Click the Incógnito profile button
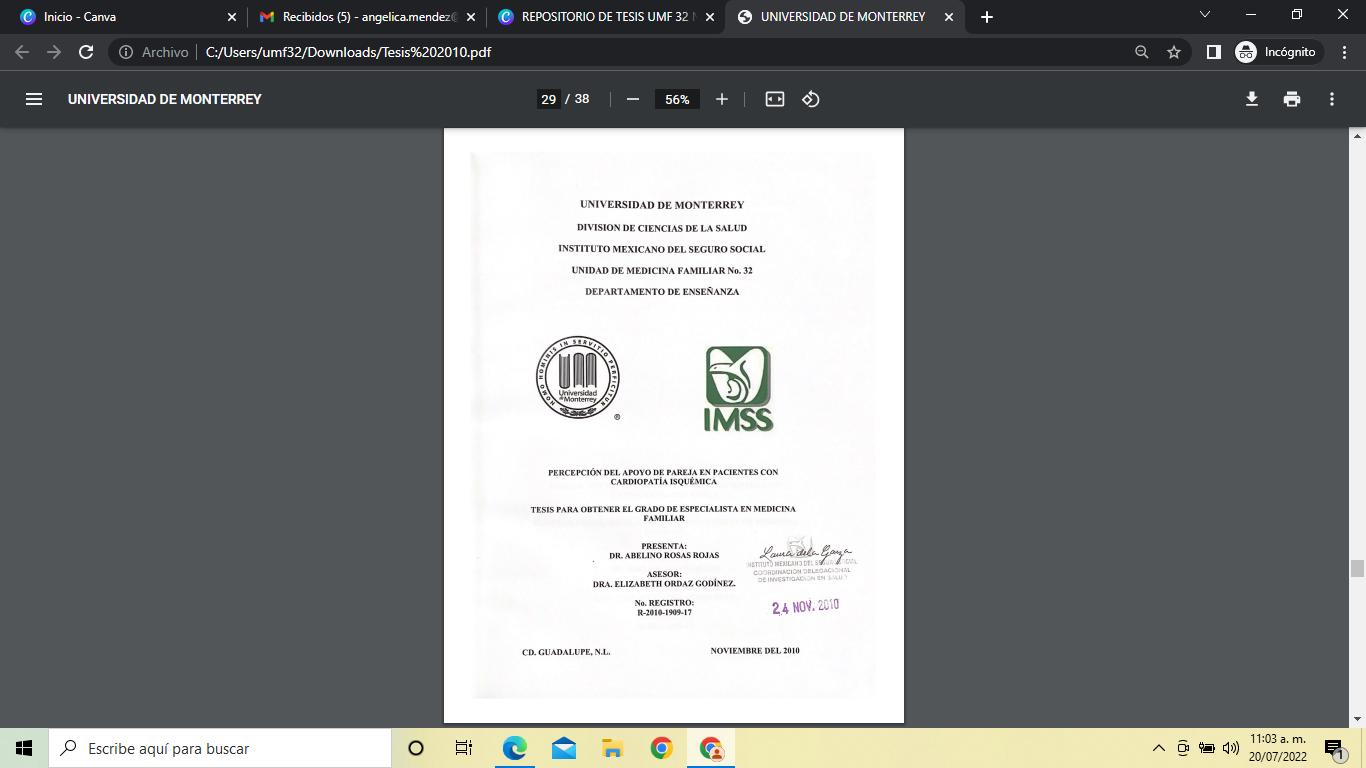Screen dimensions: 1366x768 [x=1276, y=52]
